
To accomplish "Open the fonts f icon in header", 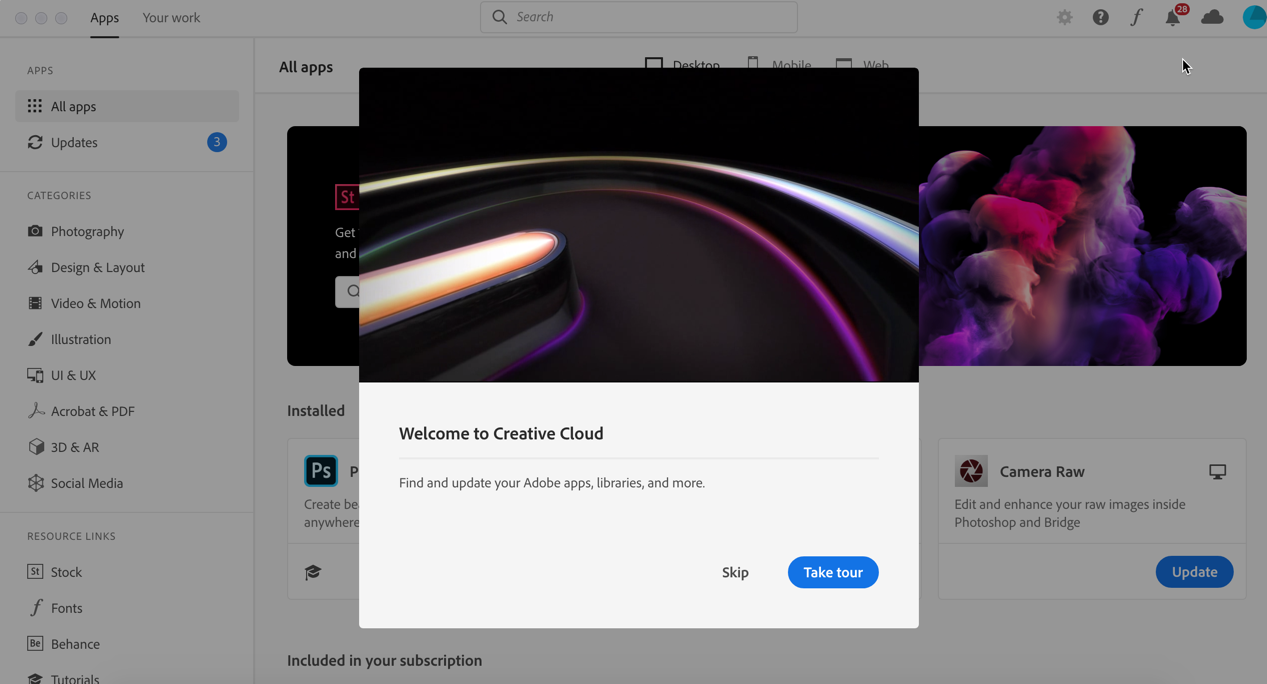I will pos(1136,17).
